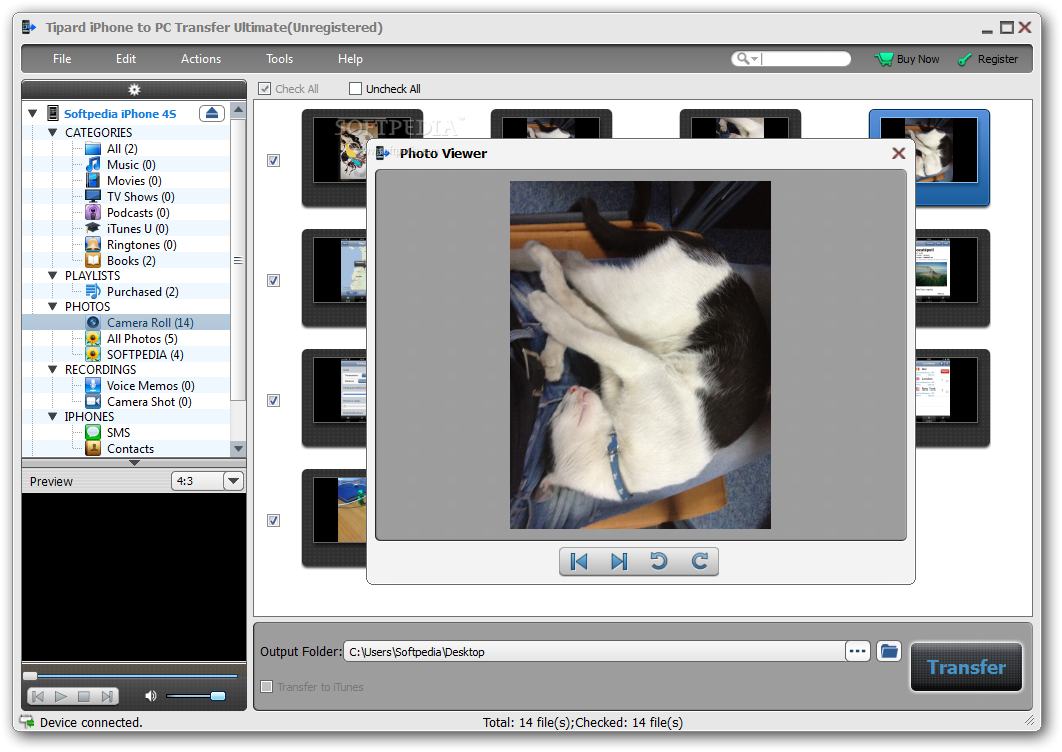Open the Help menu
This screenshot has width=1062, height=752.
(x=350, y=59)
